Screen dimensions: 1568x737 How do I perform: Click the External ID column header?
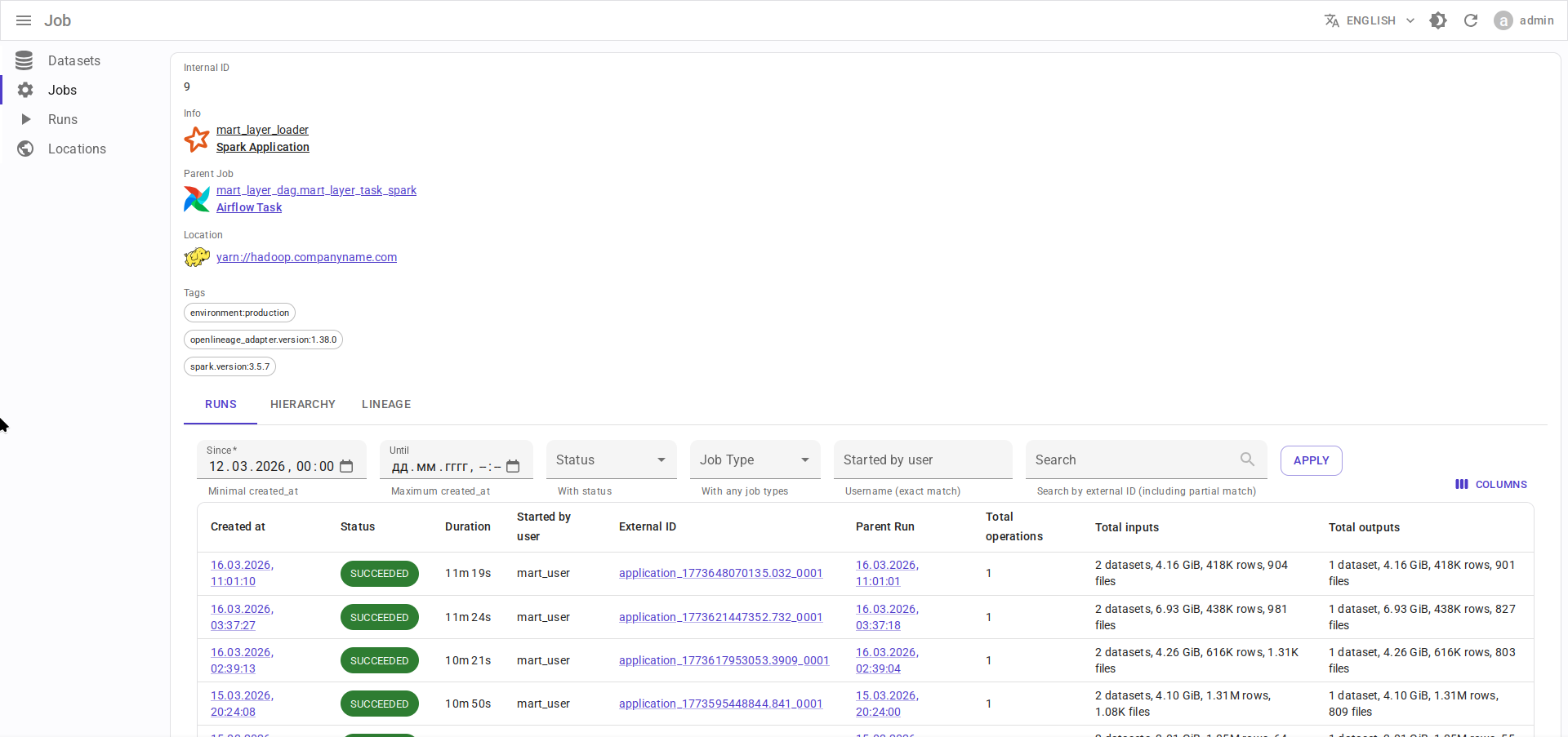[x=648, y=526]
